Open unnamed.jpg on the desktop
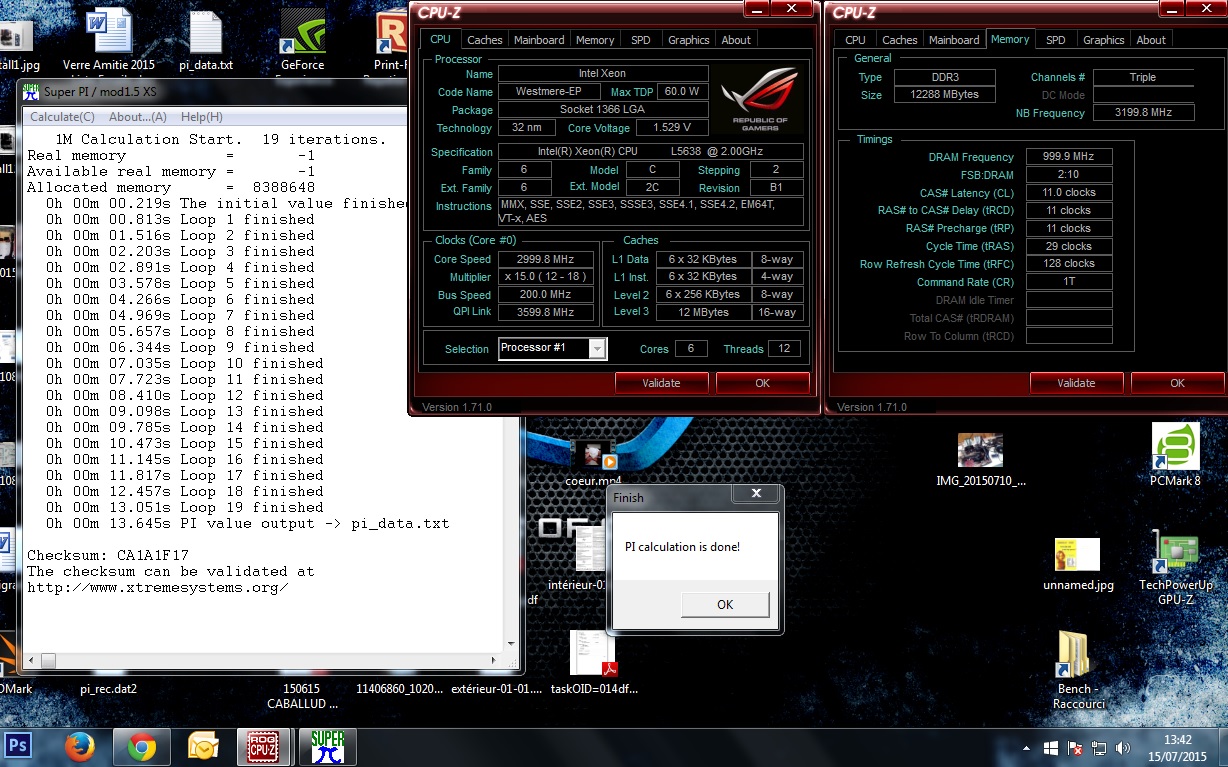The image size is (1228, 767). pos(1077,565)
